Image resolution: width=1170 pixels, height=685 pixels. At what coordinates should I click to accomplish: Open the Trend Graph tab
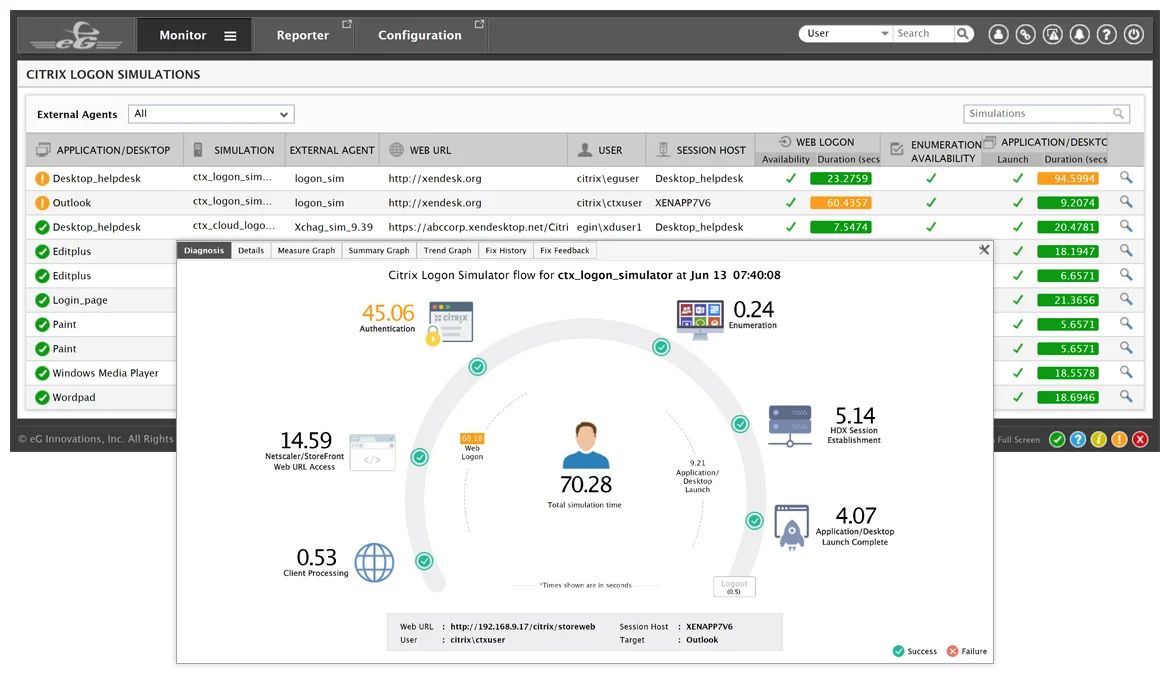(447, 251)
